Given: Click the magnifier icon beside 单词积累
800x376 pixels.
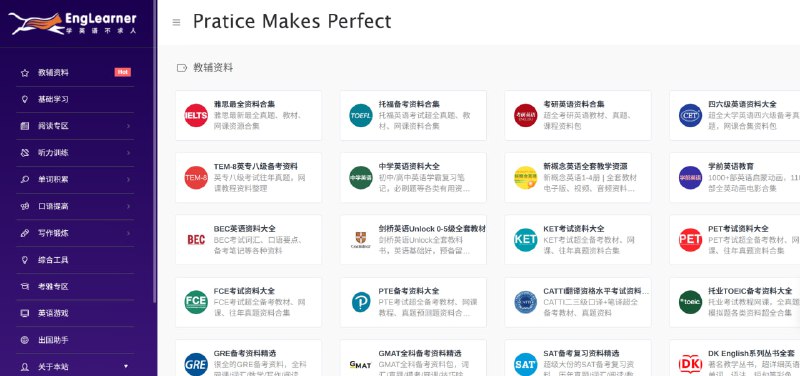Looking at the screenshot, I should point(24,180).
